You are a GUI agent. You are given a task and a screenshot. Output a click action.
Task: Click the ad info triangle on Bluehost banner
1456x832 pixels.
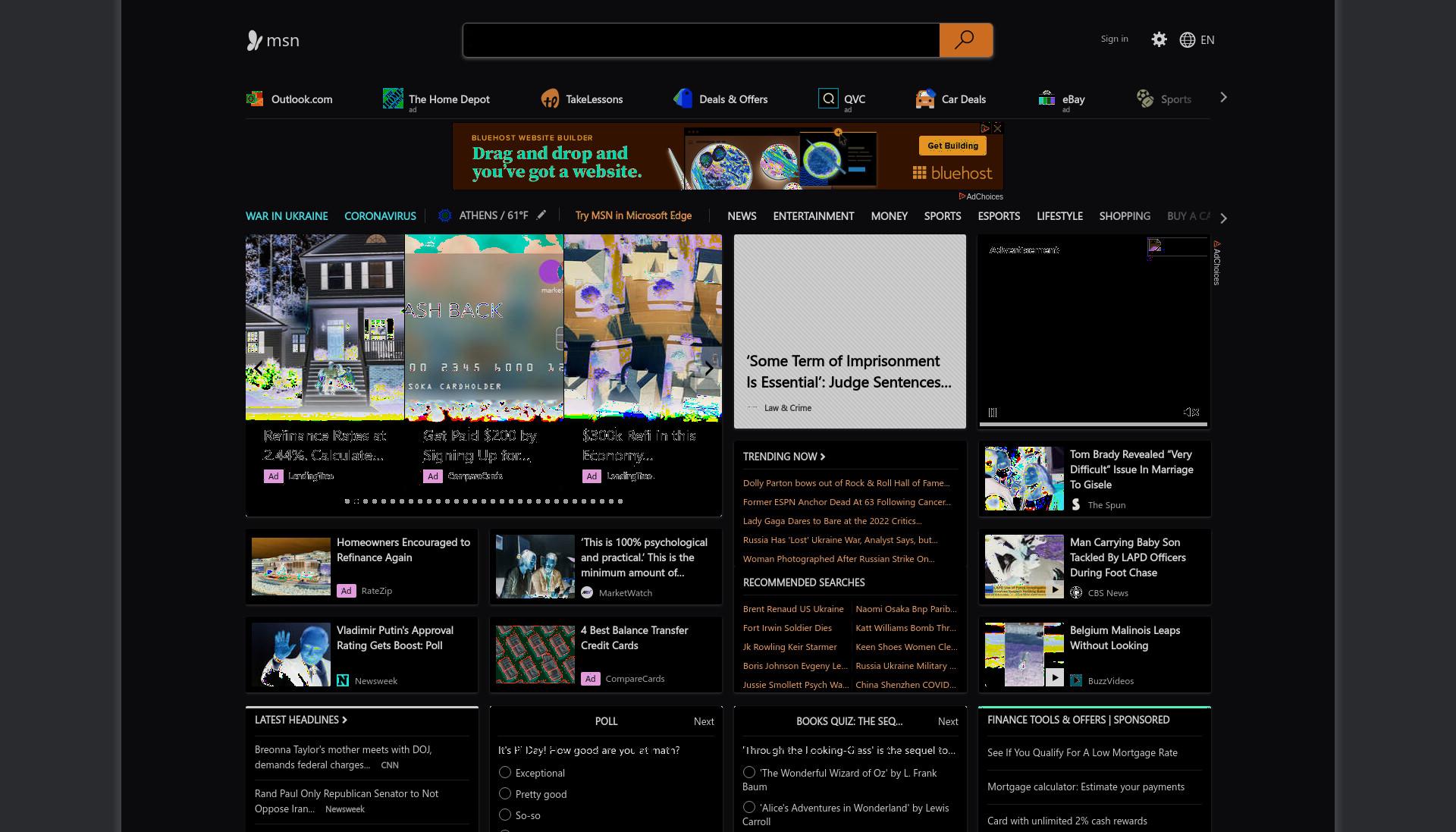click(985, 128)
